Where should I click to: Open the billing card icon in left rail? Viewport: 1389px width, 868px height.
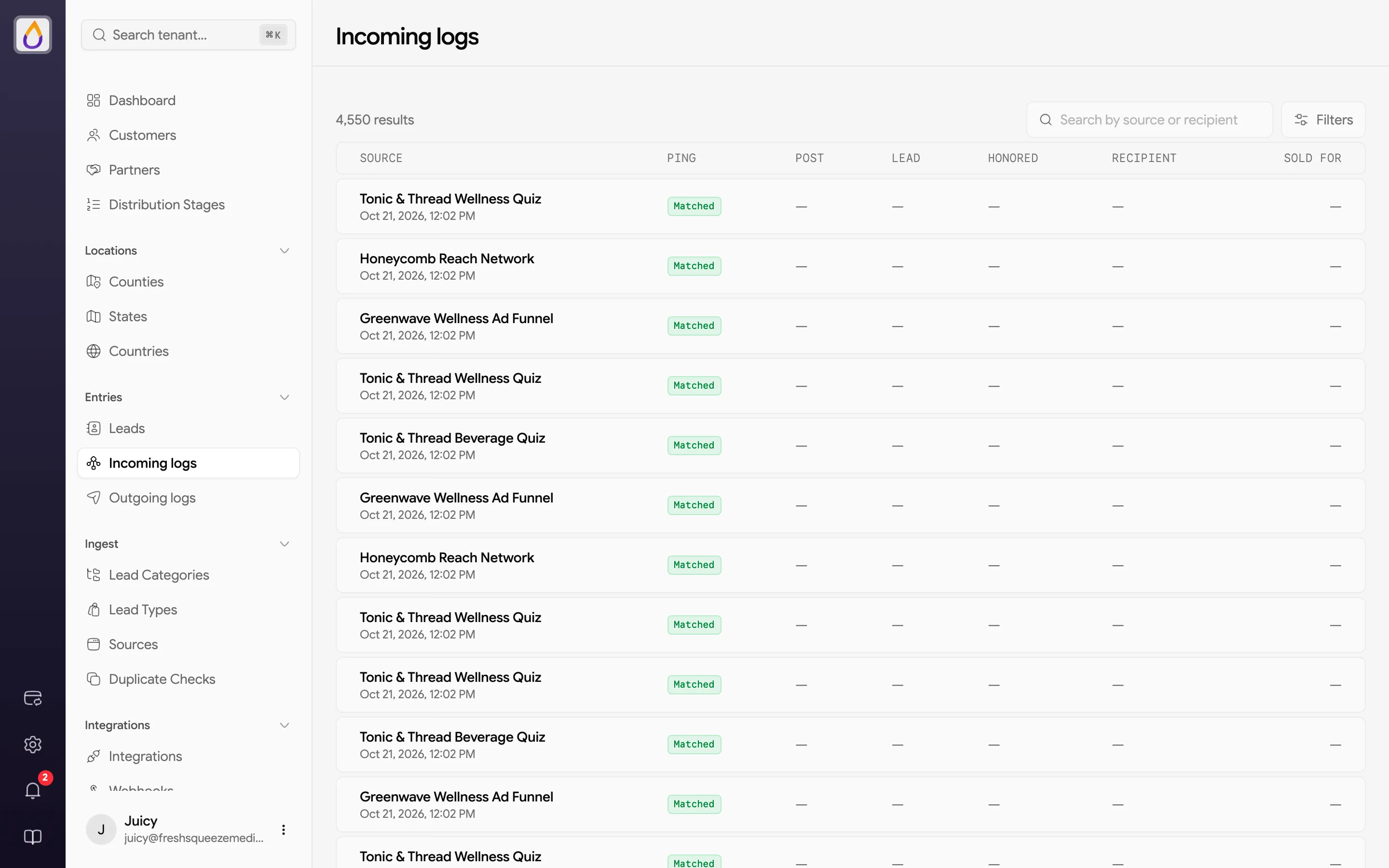(x=33, y=698)
